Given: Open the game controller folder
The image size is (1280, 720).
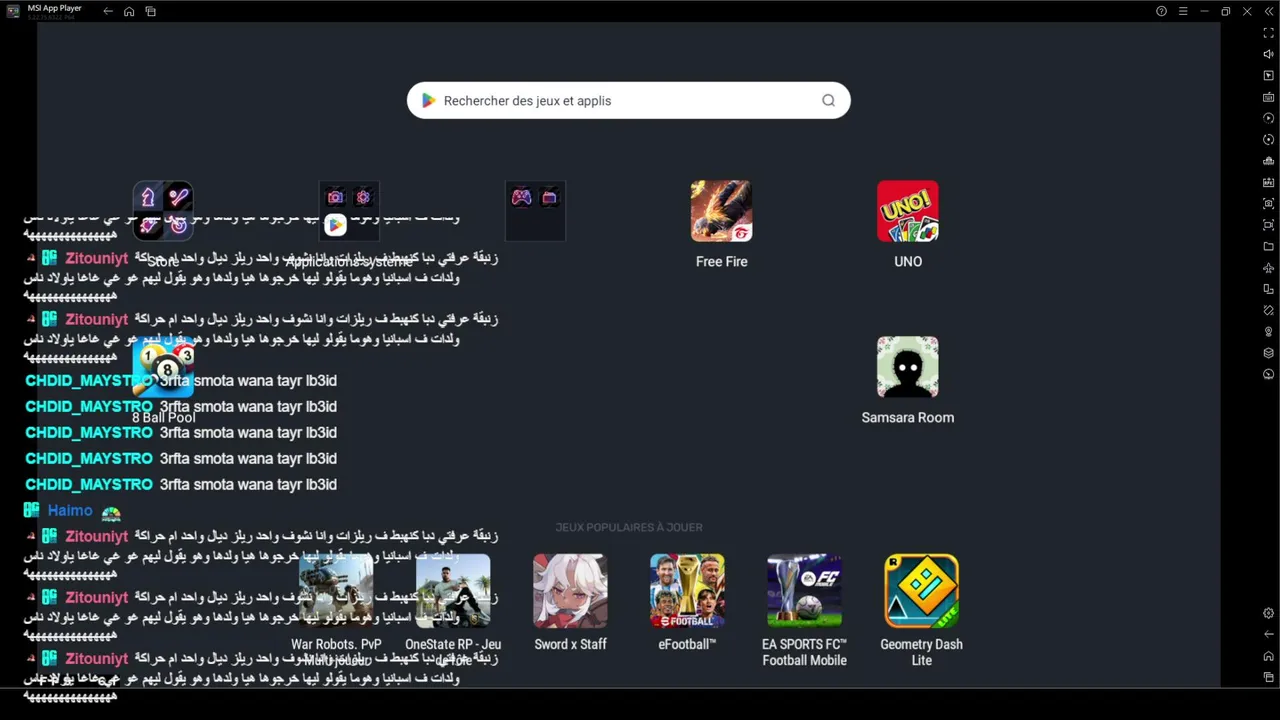Looking at the screenshot, I should [535, 211].
